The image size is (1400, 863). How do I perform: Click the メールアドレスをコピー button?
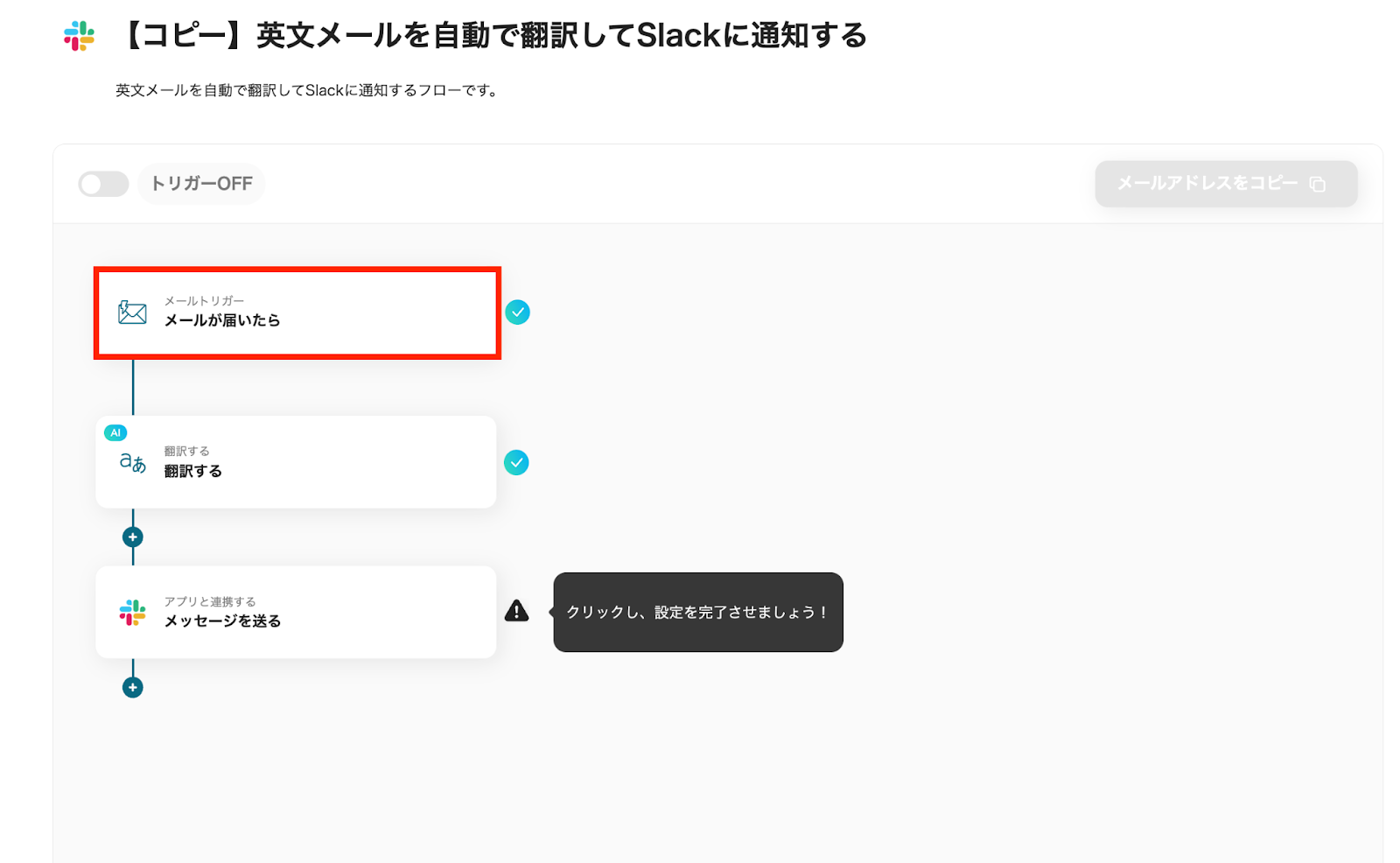tap(1226, 184)
